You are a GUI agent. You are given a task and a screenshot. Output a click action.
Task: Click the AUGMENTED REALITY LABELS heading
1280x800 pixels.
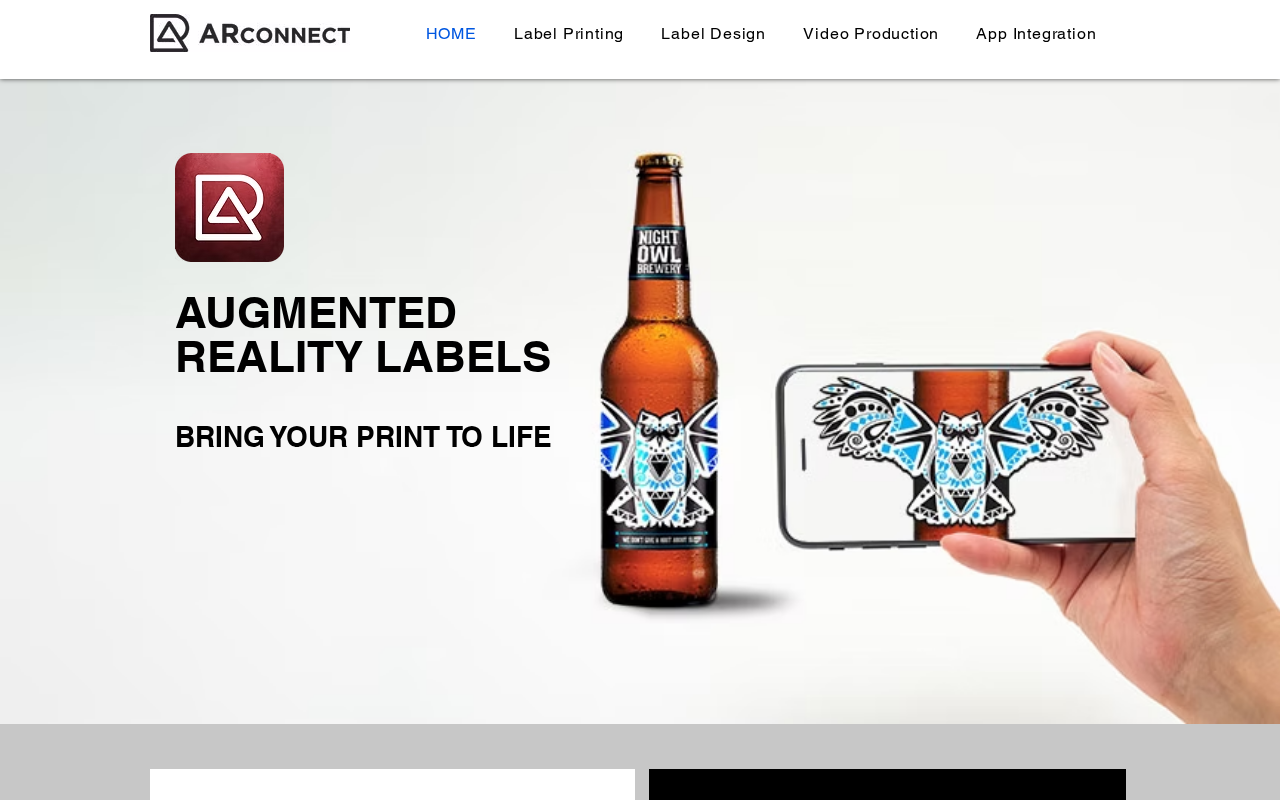[x=363, y=335]
